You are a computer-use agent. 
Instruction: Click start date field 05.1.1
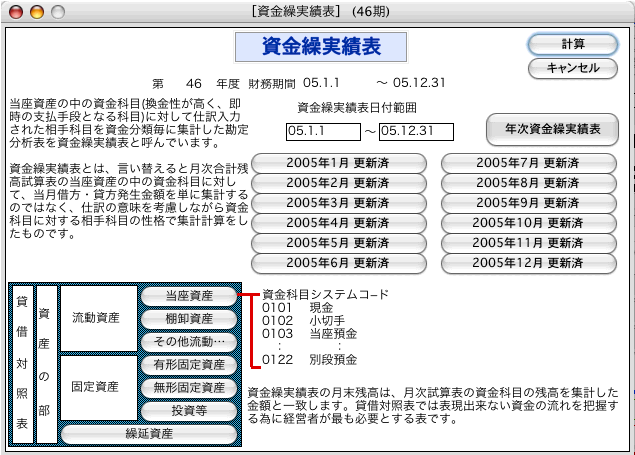[321, 133]
